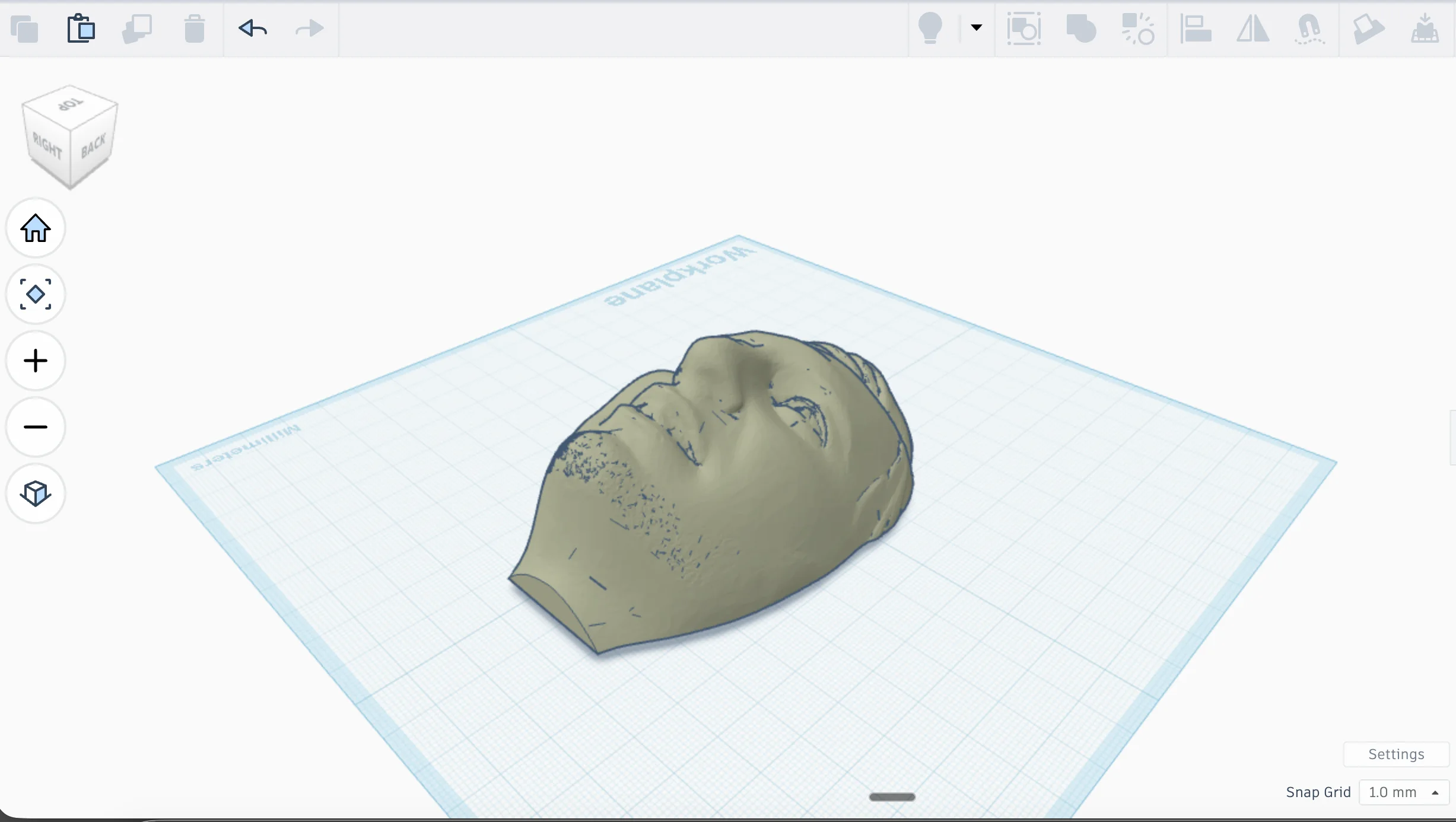Open the Snap Grid 1.0 mm dropdown

(1404, 792)
